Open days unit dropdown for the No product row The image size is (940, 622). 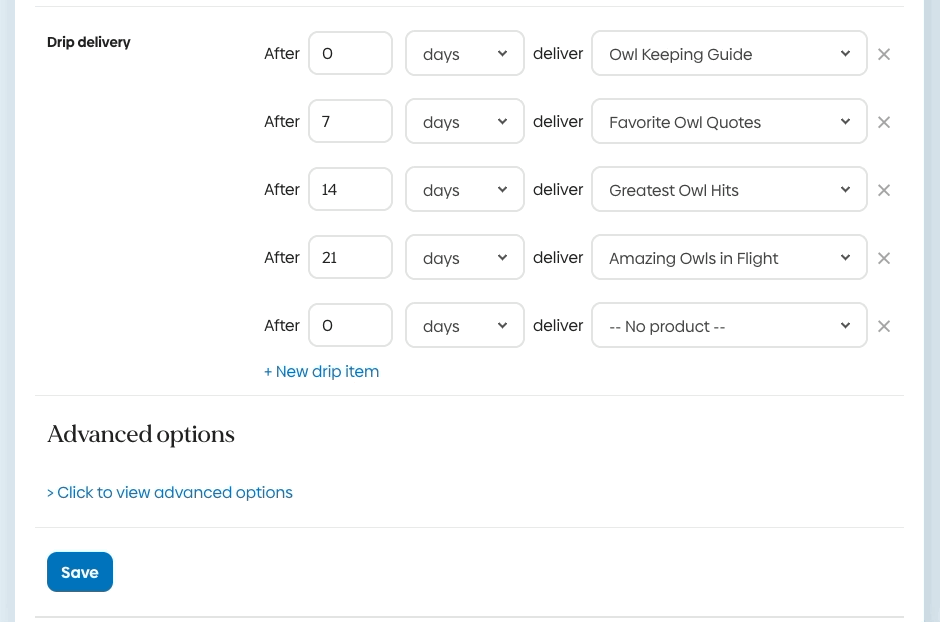[x=464, y=326]
